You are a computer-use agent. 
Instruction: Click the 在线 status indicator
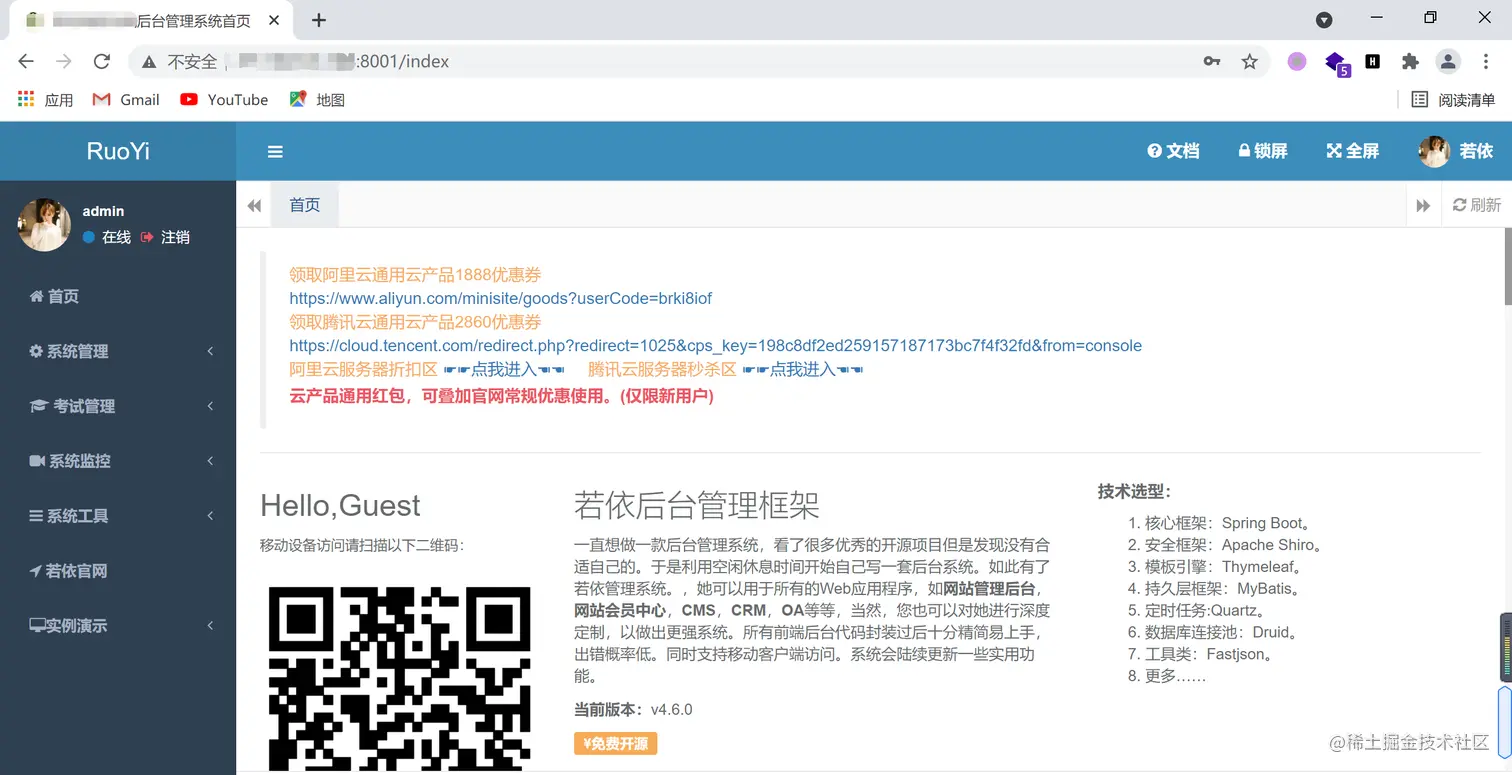(107, 237)
